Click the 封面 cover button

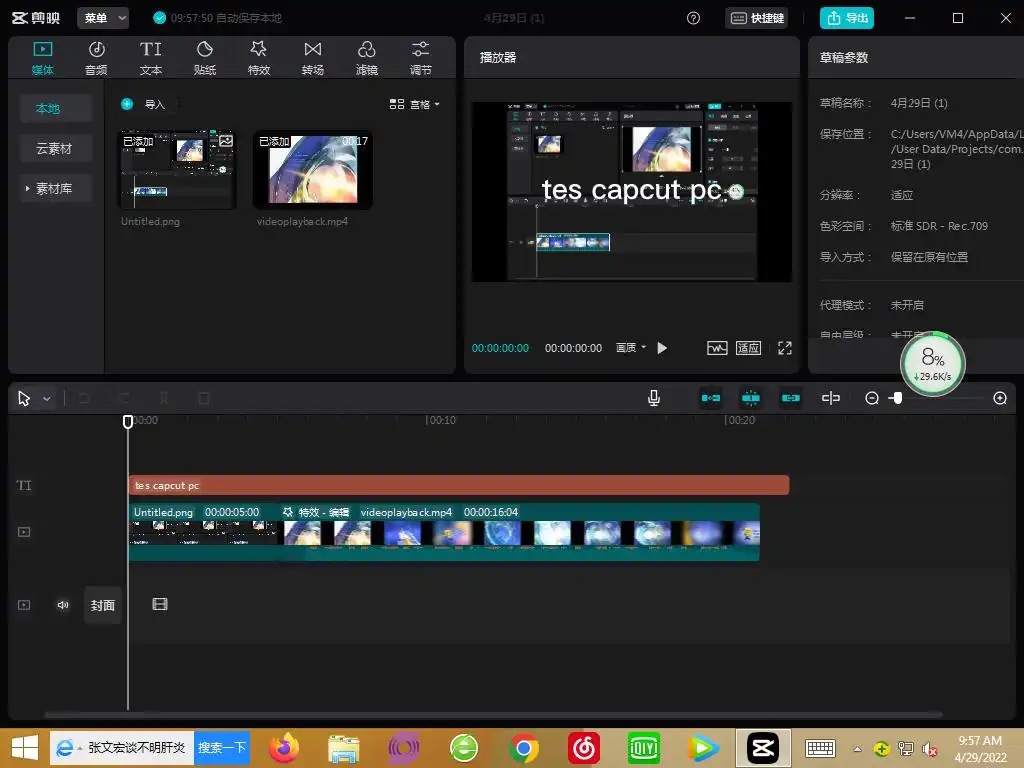103,605
